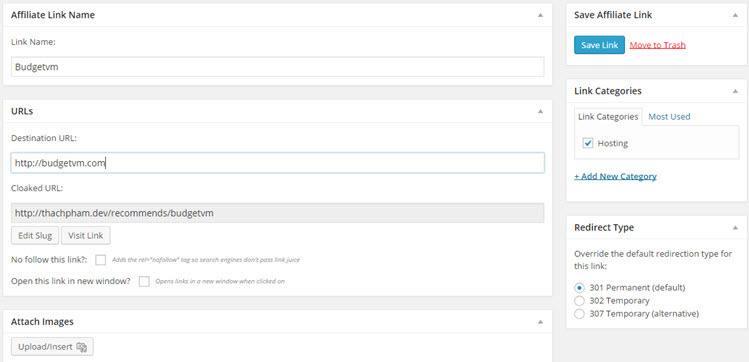Click the Link Categories panel heading
The width and height of the screenshot is (749, 362).
[608, 91]
